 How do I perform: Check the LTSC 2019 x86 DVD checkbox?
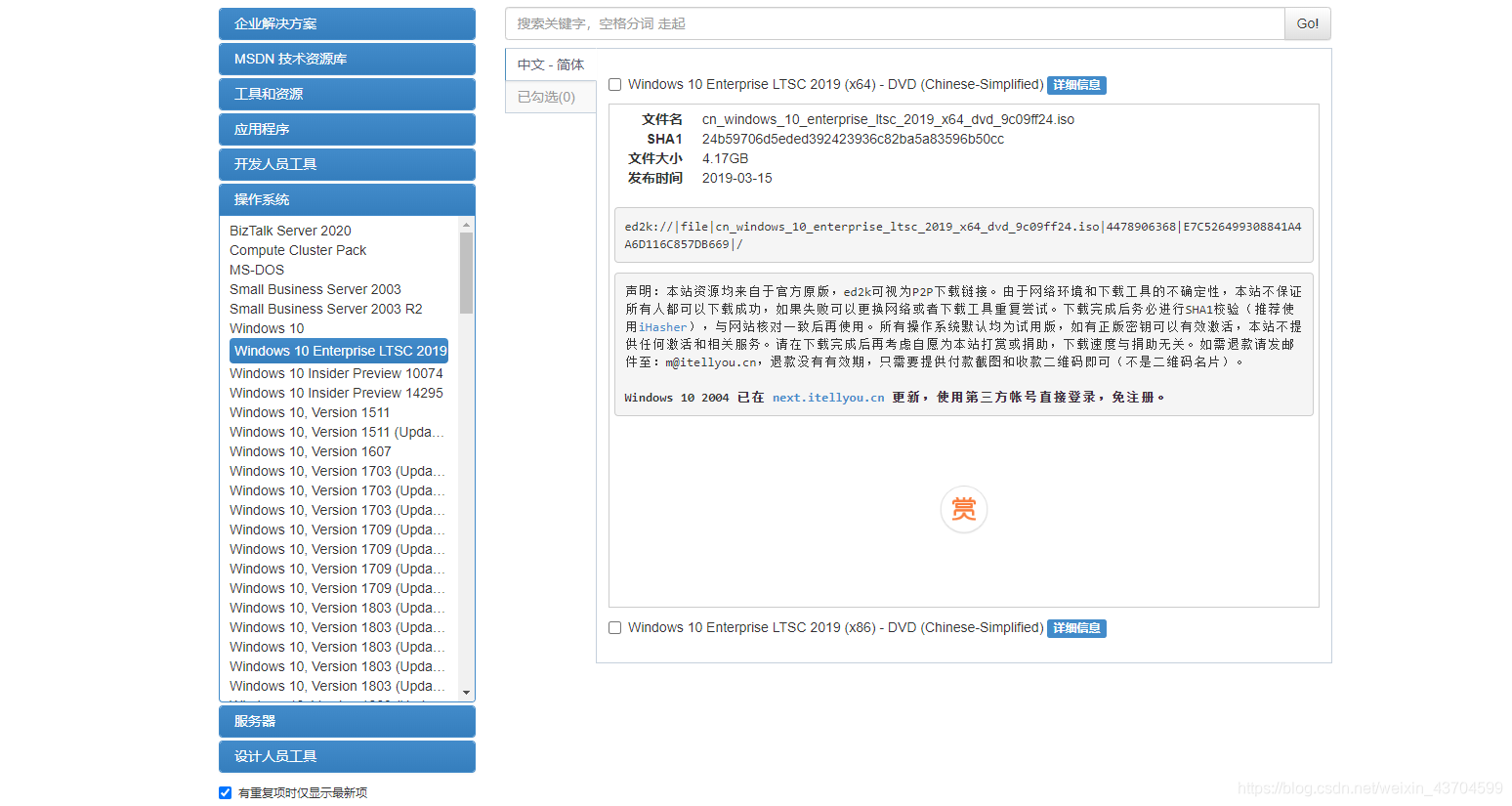tap(615, 628)
